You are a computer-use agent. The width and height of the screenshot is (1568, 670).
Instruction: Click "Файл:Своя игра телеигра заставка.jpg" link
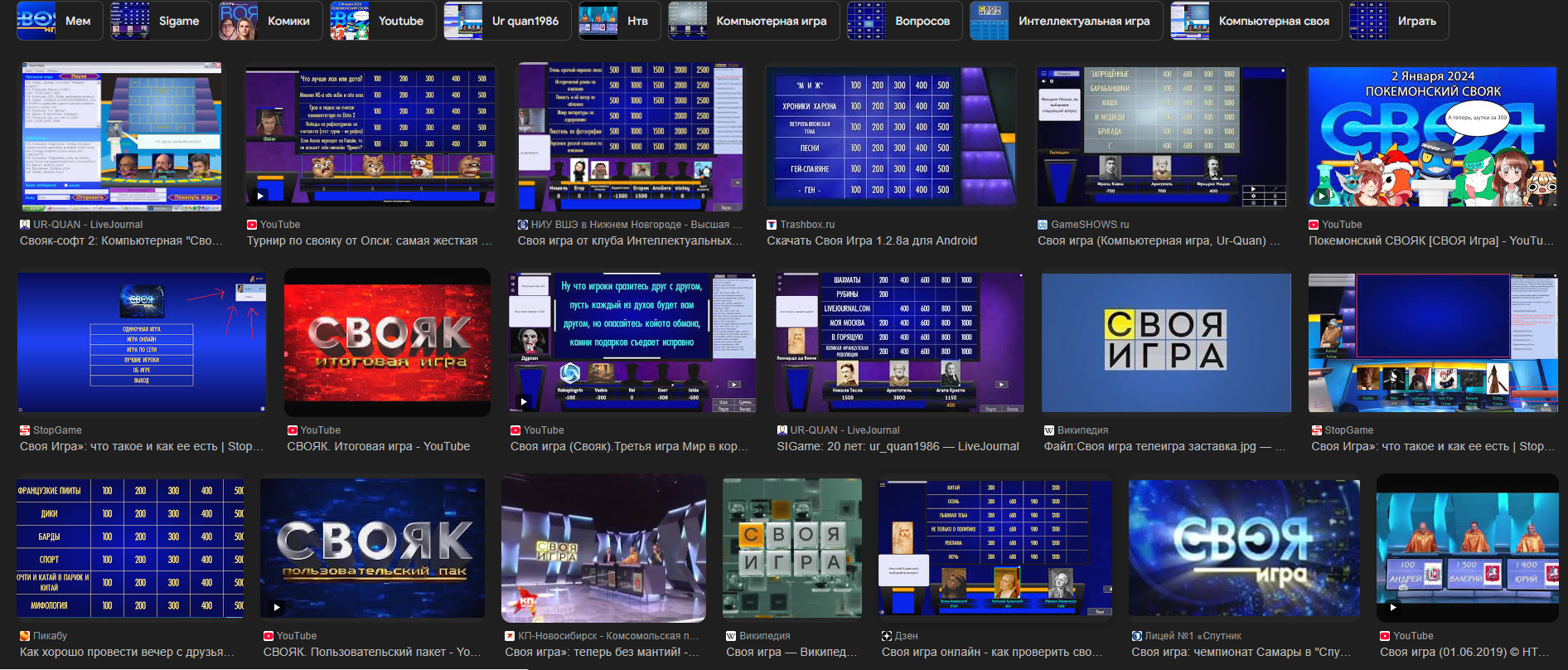tap(1164, 446)
